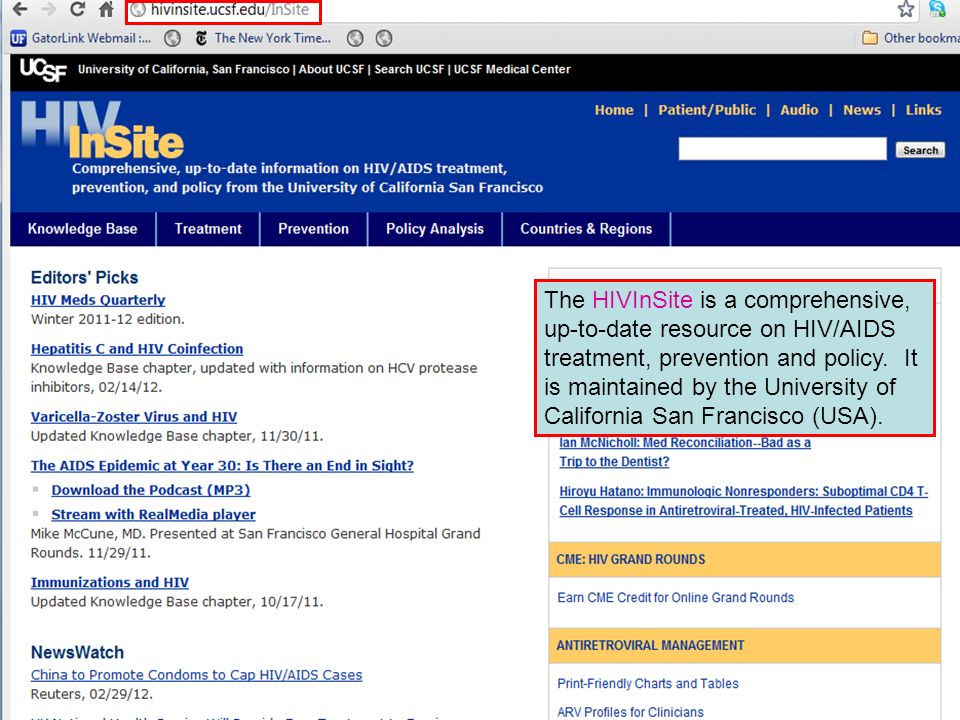Image resolution: width=960 pixels, height=720 pixels.
Task: Go to the Home nav link
Action: coord(614,110)
